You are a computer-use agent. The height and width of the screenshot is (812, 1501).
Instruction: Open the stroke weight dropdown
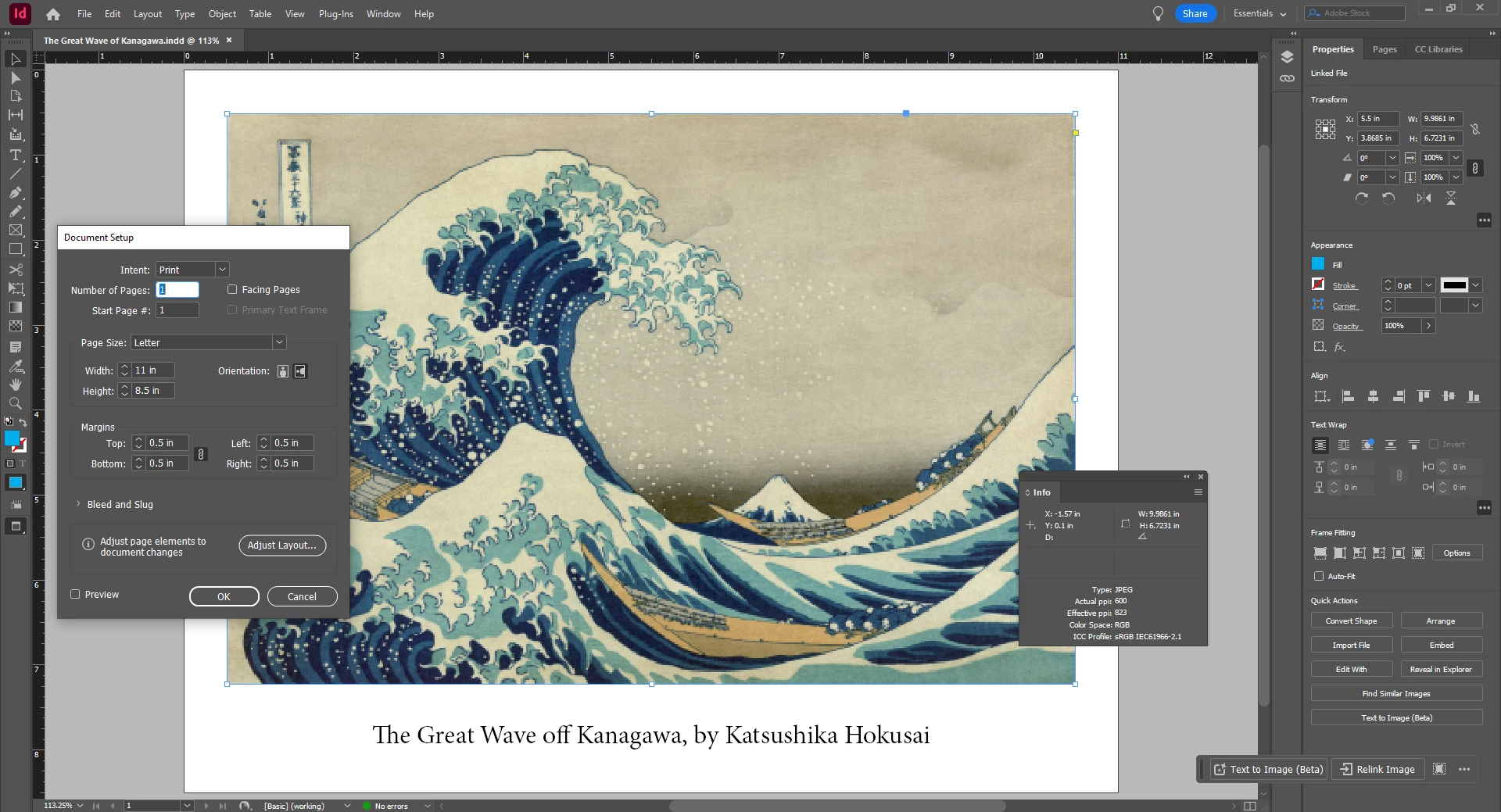[x=1428, y=285]
